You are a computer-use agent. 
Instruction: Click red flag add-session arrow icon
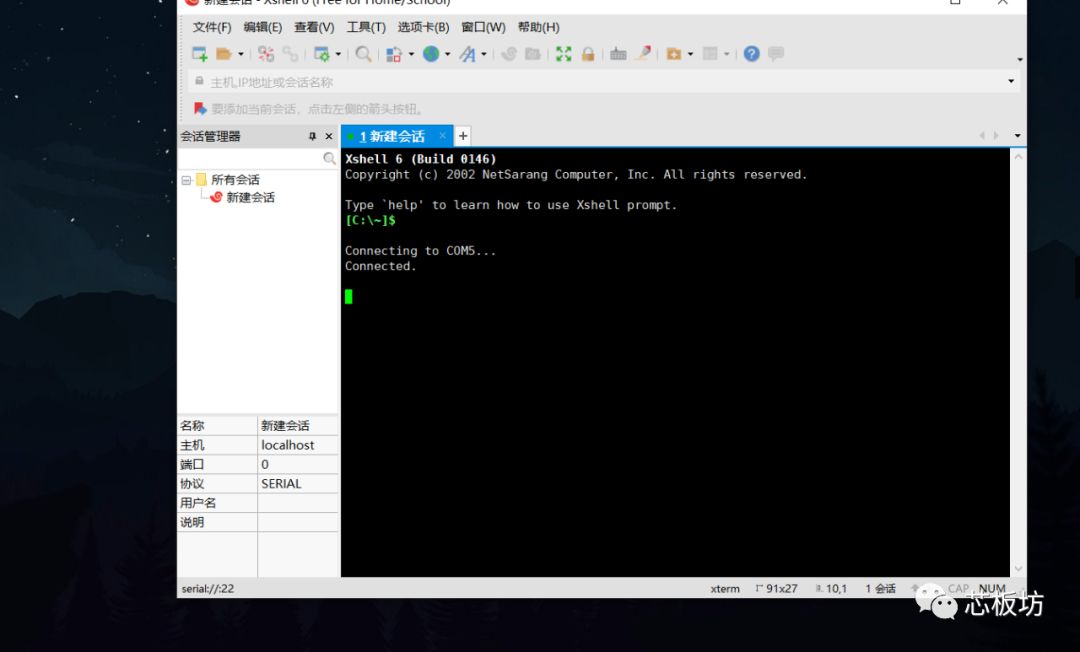[x=200, y=108]
